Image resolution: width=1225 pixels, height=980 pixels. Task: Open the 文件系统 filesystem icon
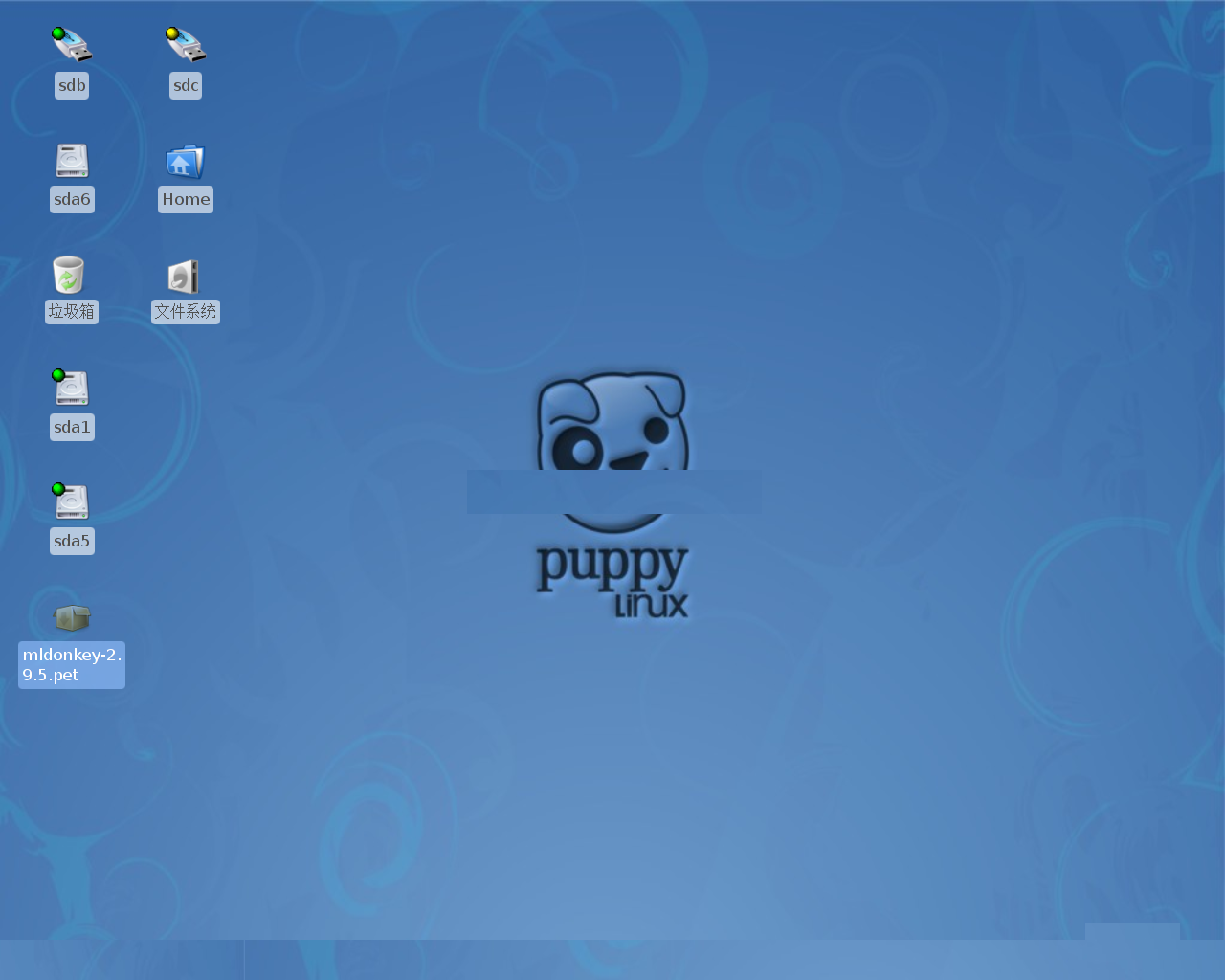click(x=184, y=277)
